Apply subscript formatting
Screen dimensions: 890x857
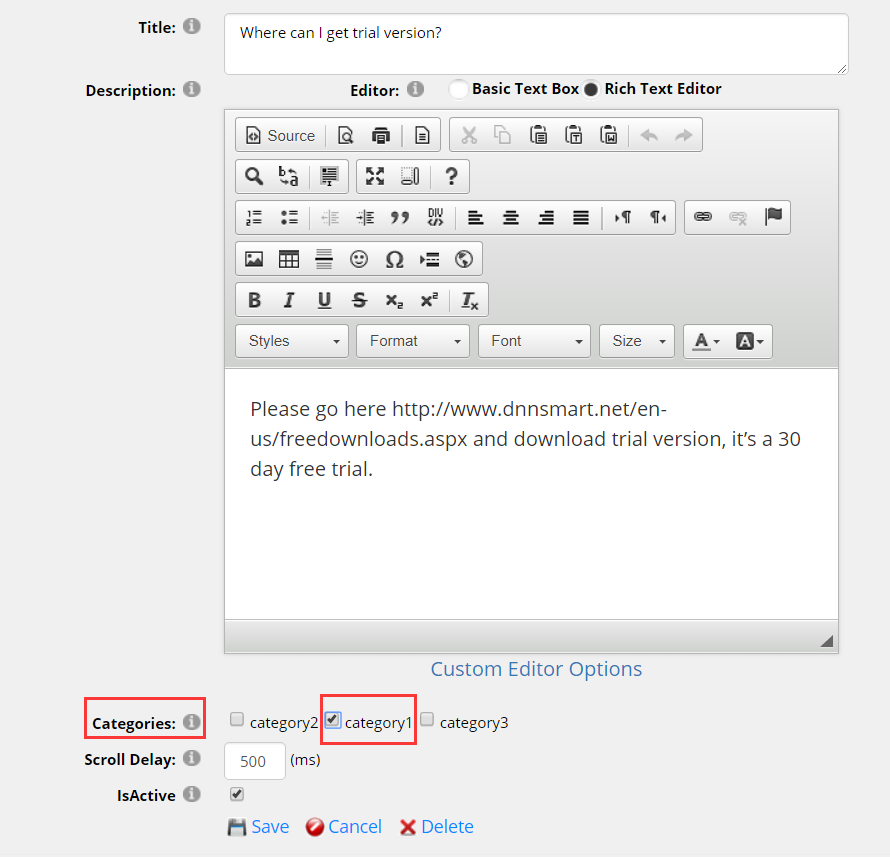point(394,300)
